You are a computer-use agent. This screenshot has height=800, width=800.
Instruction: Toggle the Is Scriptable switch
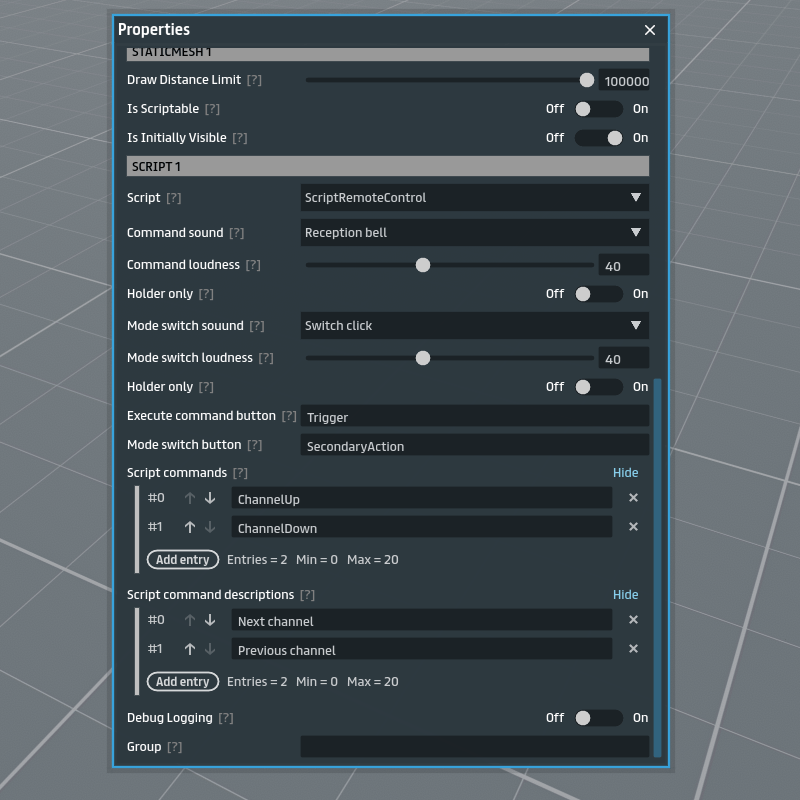597,109
